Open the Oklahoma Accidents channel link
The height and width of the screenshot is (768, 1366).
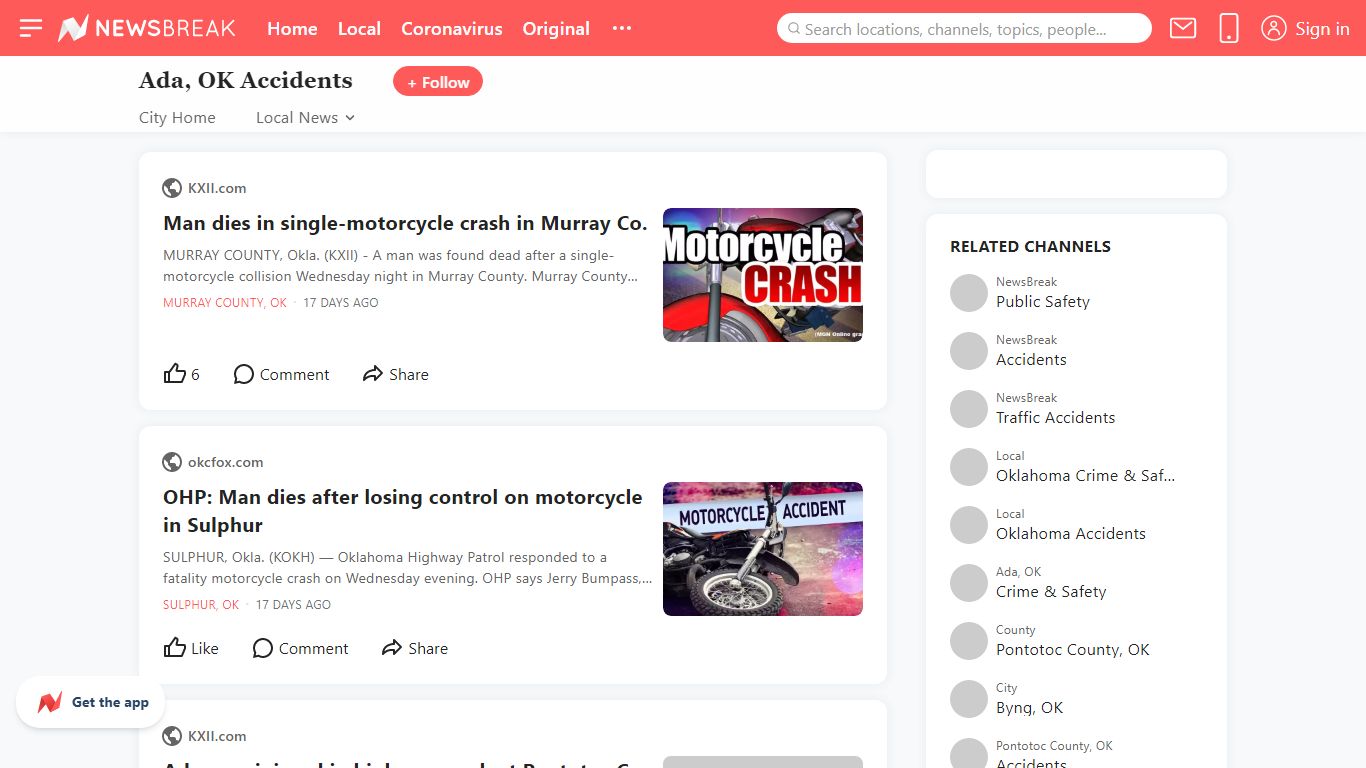tap(1071, 533)
